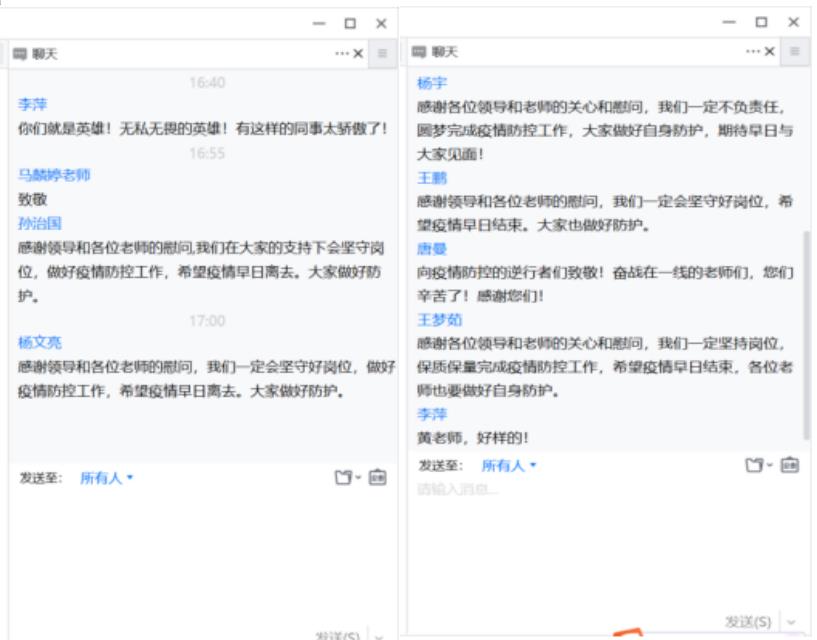Open send options arrow beside right 发送(S)
Viewport: 817px width, 640px height.
tap(792, 622)
